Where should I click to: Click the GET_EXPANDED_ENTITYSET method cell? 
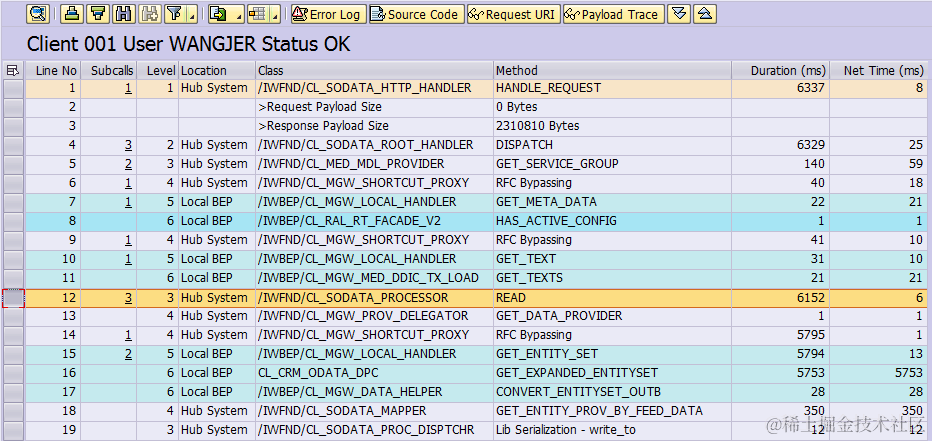[x=612, y=373]
